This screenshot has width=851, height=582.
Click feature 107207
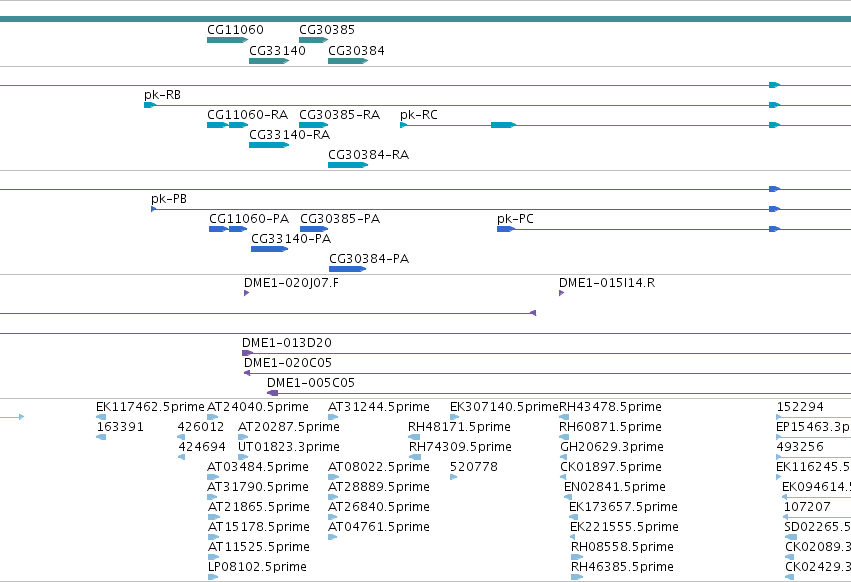[x=817, y=517]
